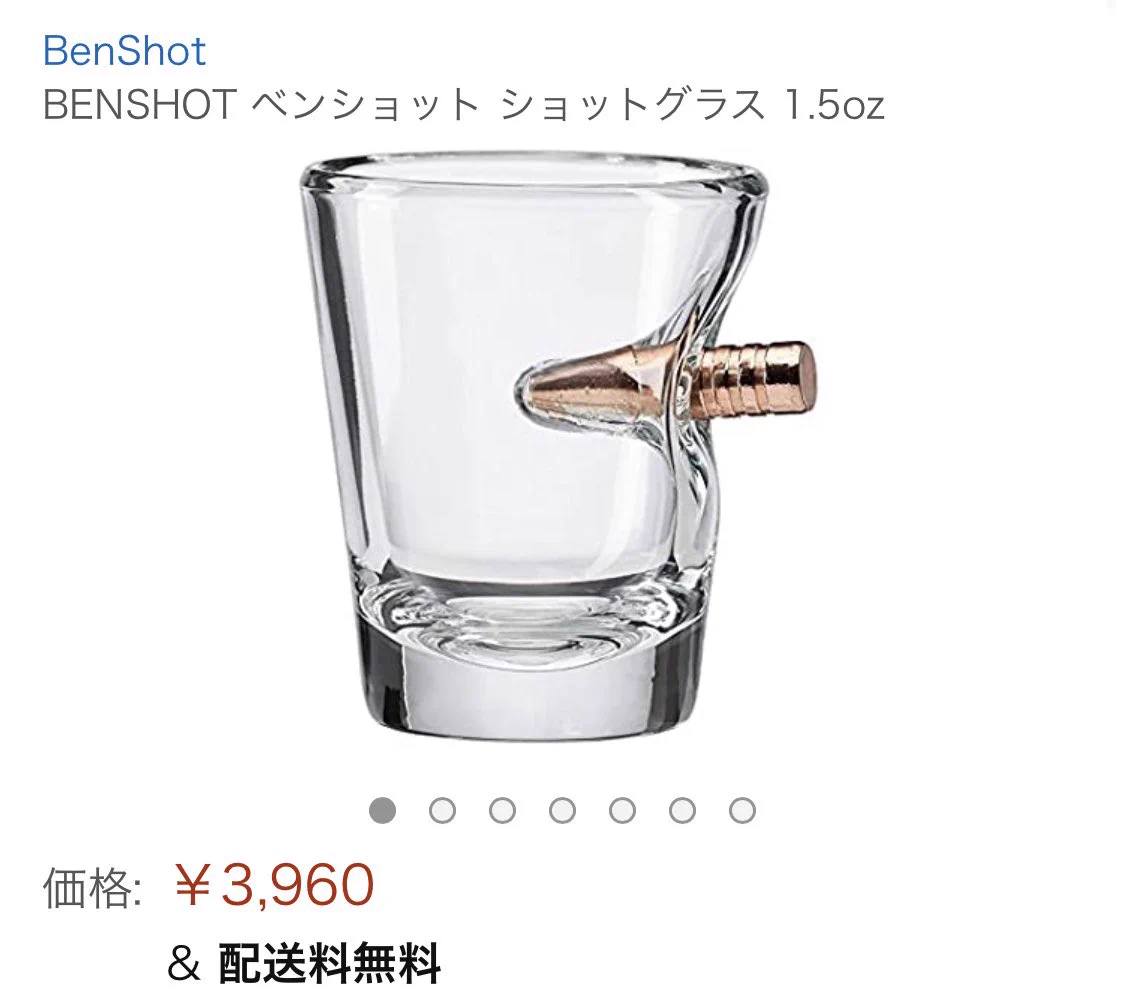Tap the 配送料無料 free shipping text
This screenshot has height=1008, width=1125.
point(329,964)
